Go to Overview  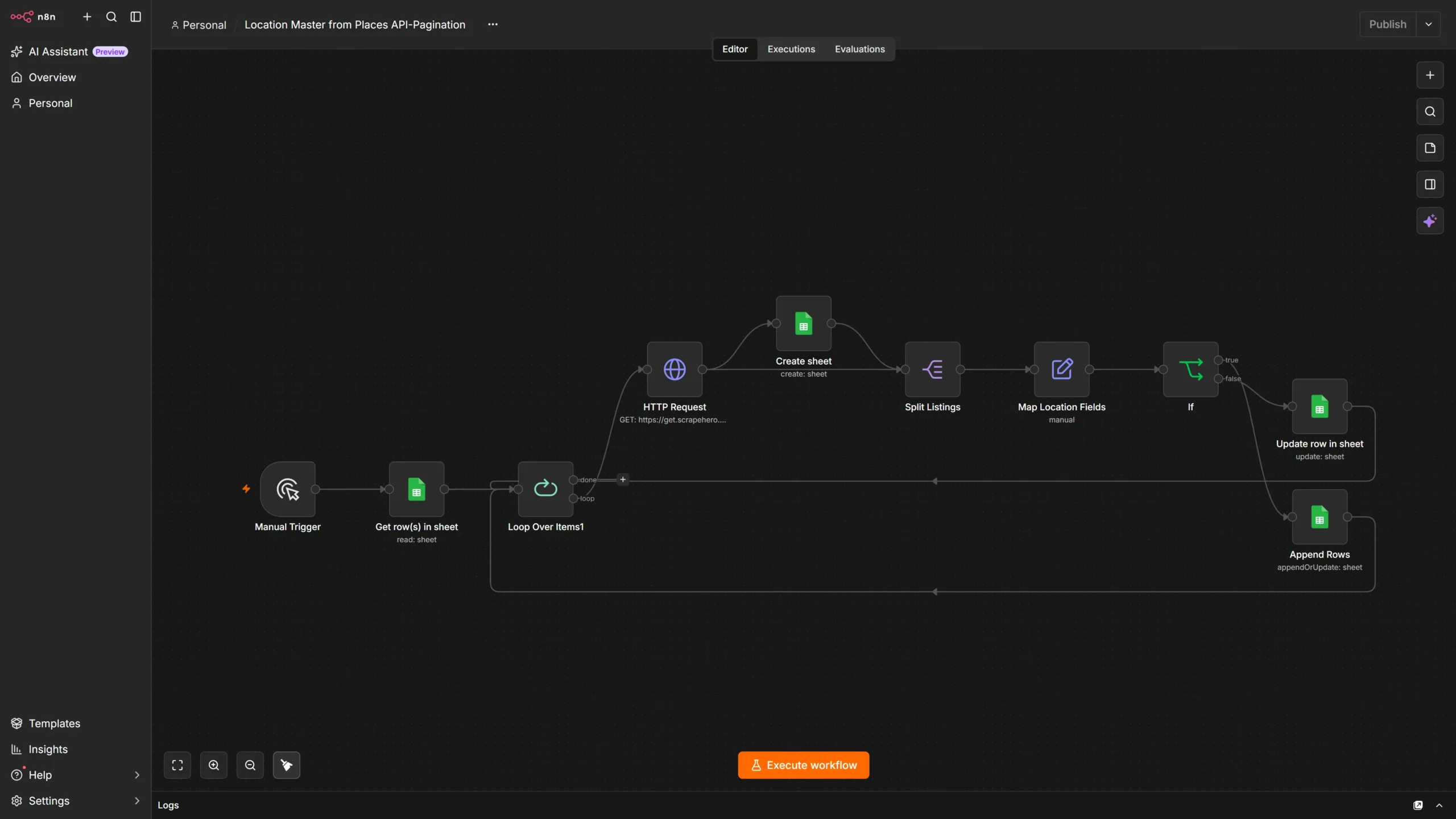pyautogui.click(x=52, y=77)
